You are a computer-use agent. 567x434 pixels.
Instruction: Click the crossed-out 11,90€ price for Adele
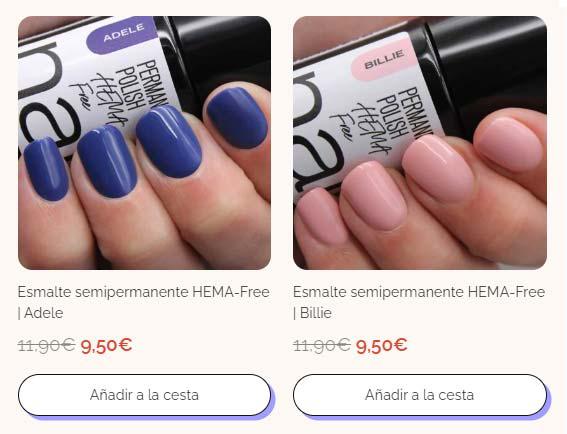pyautogui.click(x=46, y=345)
